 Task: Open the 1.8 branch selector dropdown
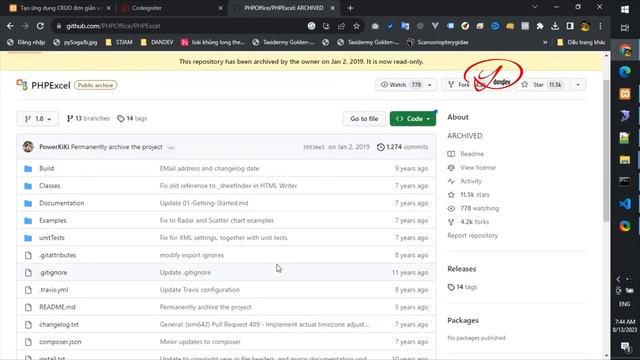click(x=38, y=118)
